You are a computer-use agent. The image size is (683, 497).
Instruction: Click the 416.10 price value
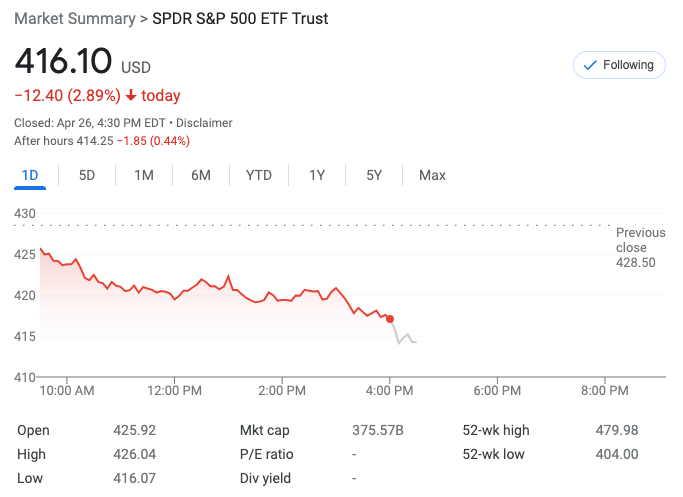(63, 62)
